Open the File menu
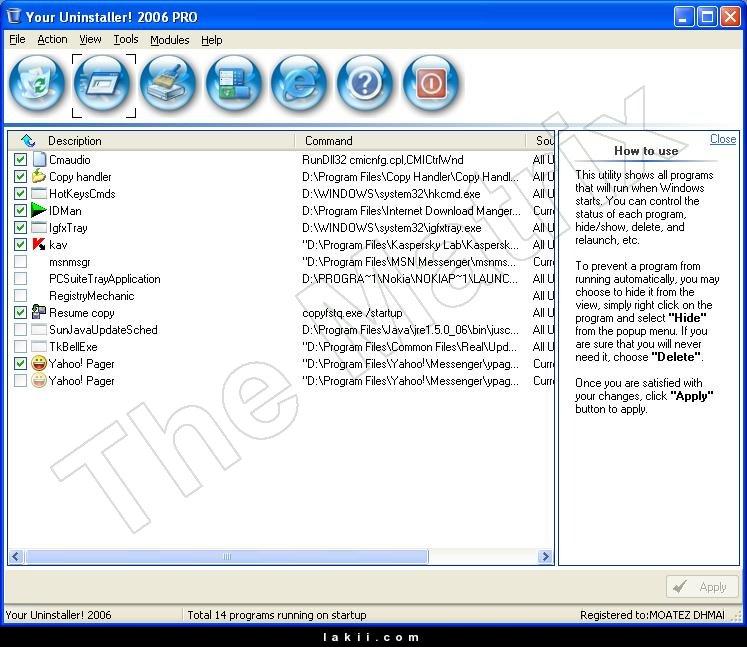The width and height of the screenshot is (747, 647). (x=17, y=40)
